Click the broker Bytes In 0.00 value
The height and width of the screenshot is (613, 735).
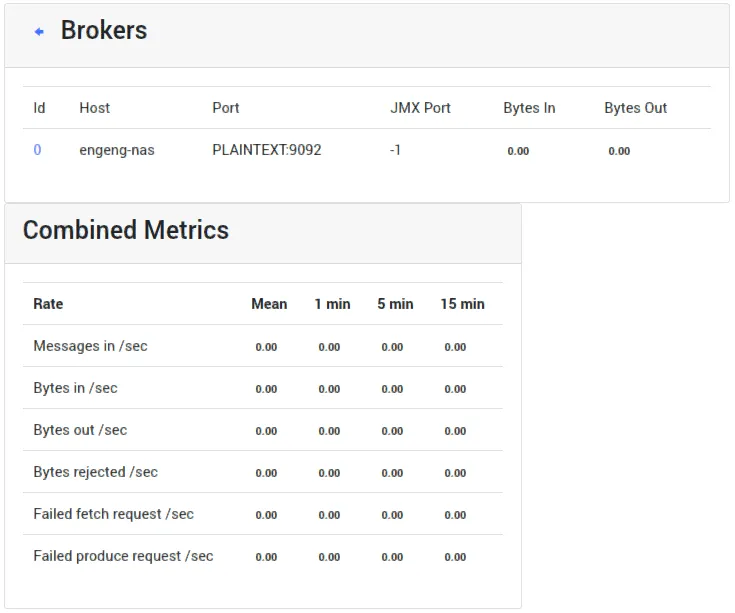coord(518,151)
